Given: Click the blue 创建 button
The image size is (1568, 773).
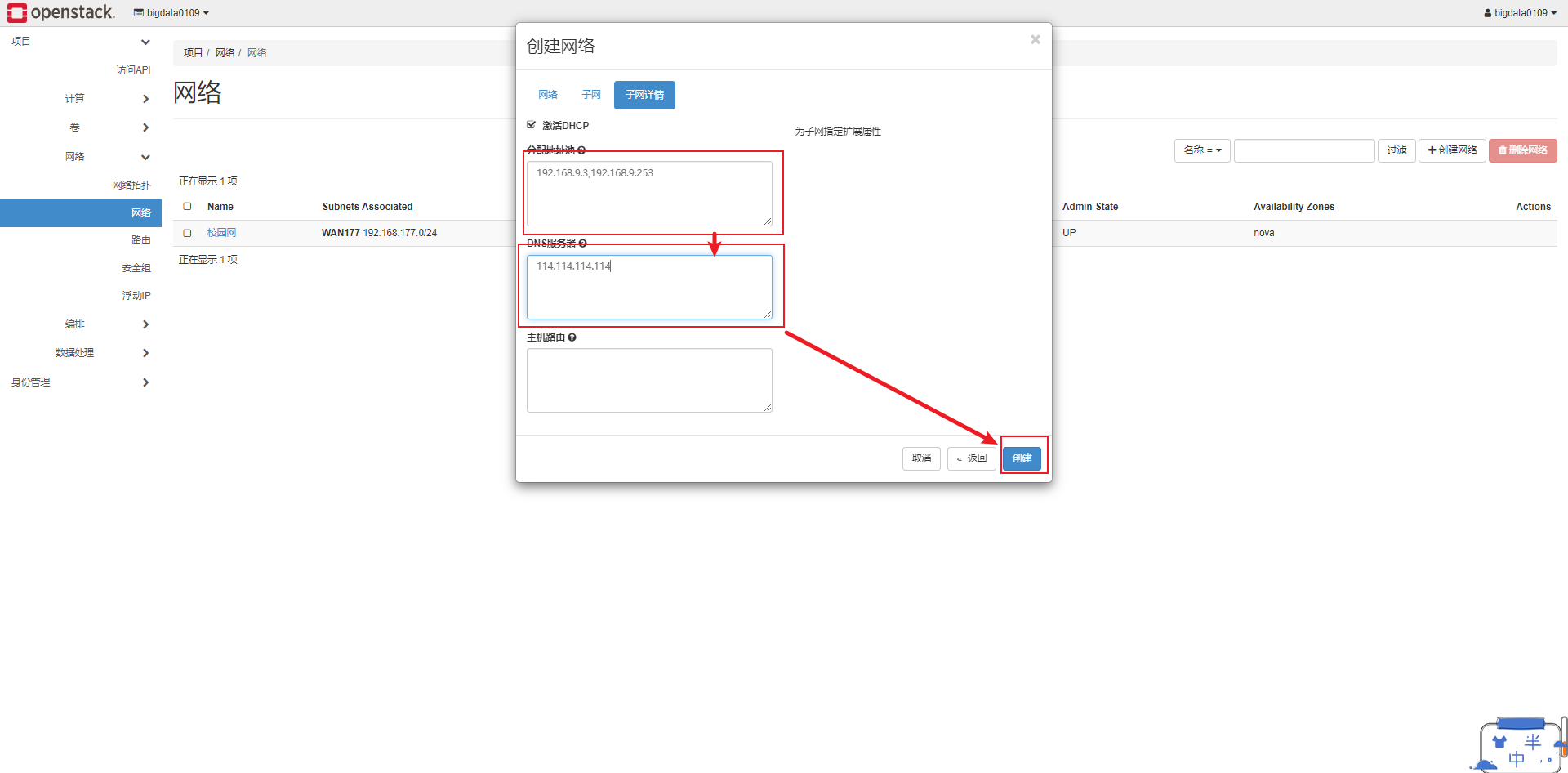Looking at the screenshot, I should click(x=1022, y=458).
